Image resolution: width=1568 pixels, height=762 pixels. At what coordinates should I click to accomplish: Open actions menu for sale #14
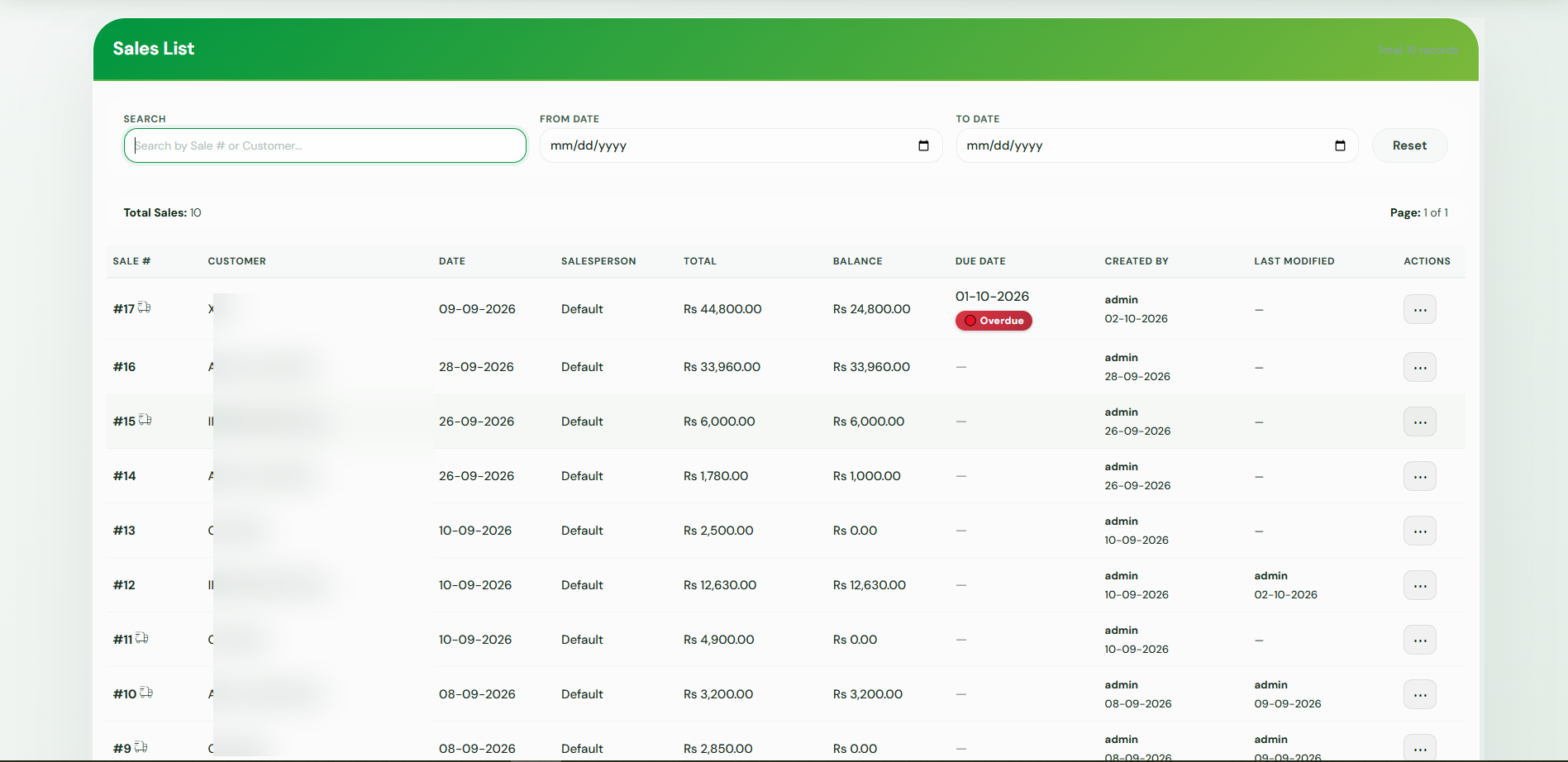[1420, 477]
